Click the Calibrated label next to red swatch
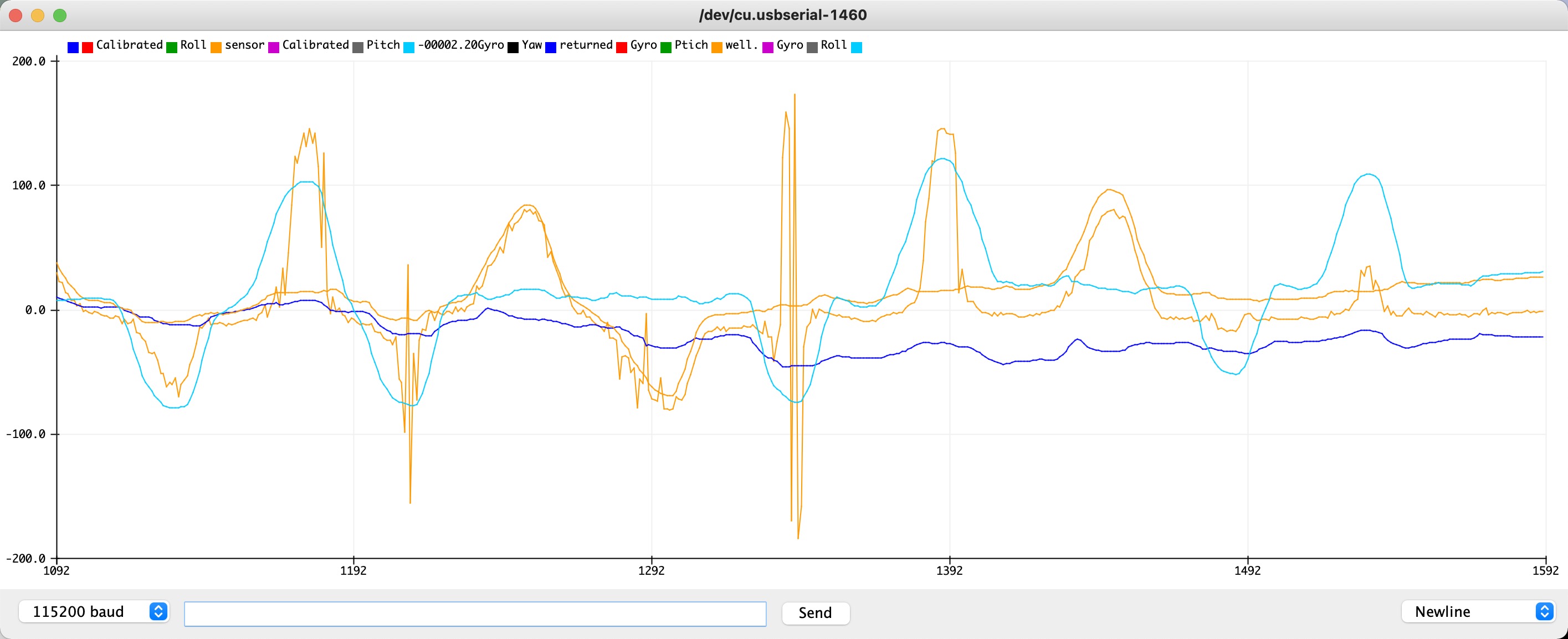The image size is (1568, 639). click(x=130, y=45)
